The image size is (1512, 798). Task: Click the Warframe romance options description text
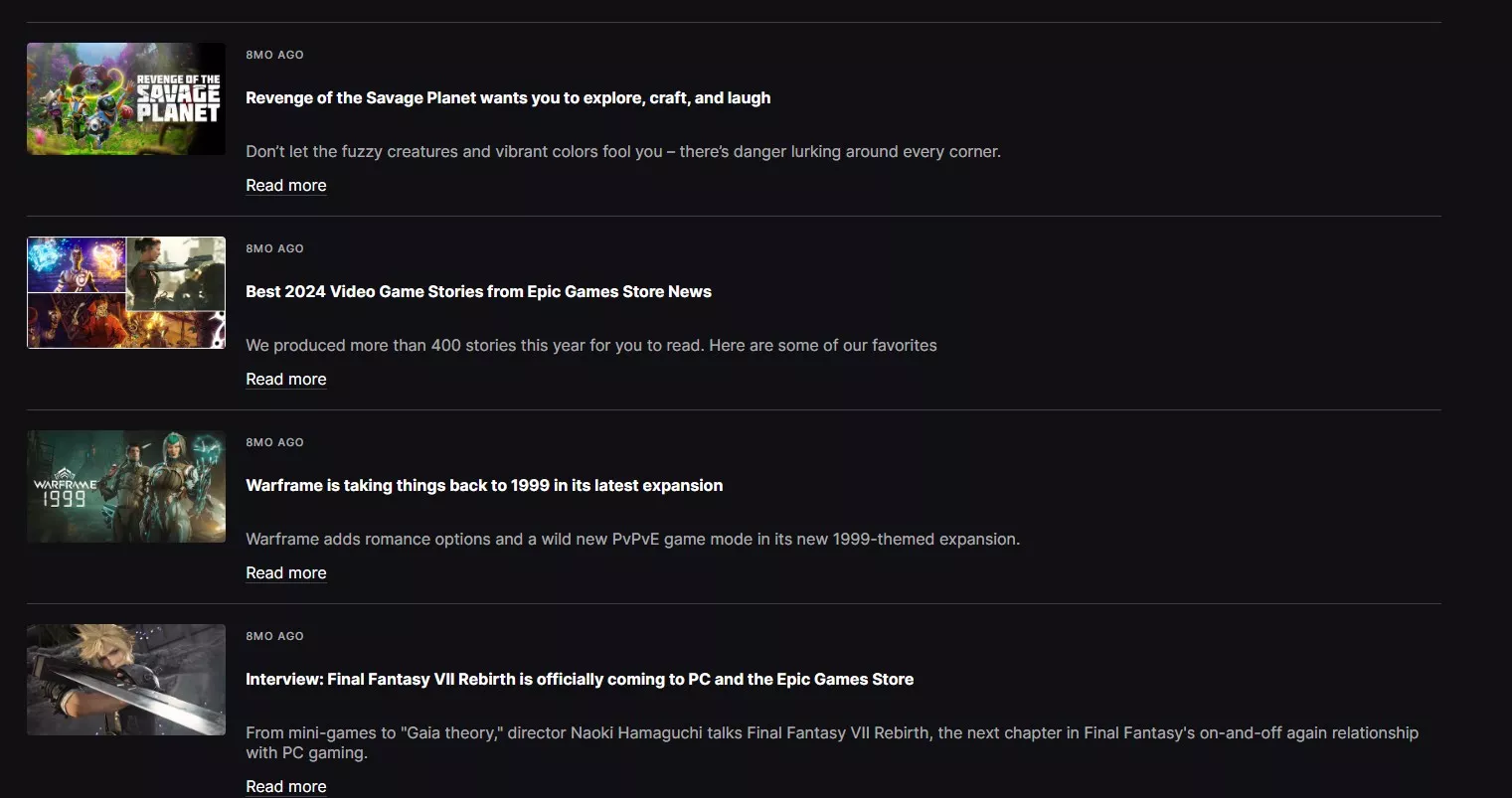633,540
